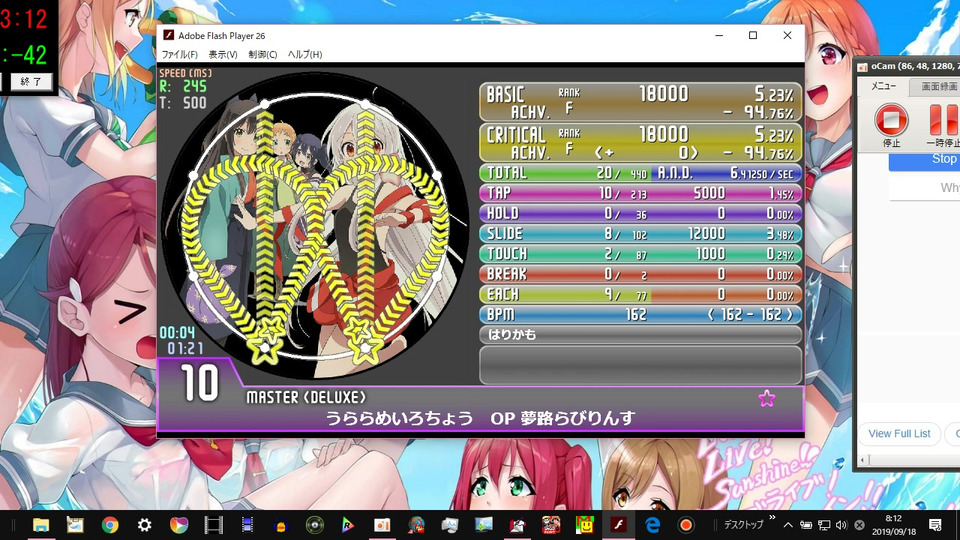This screenshot has height=540, width=960.
Task: Switch to the メニュー tab in oCam
Action: (x=883, y=86)
